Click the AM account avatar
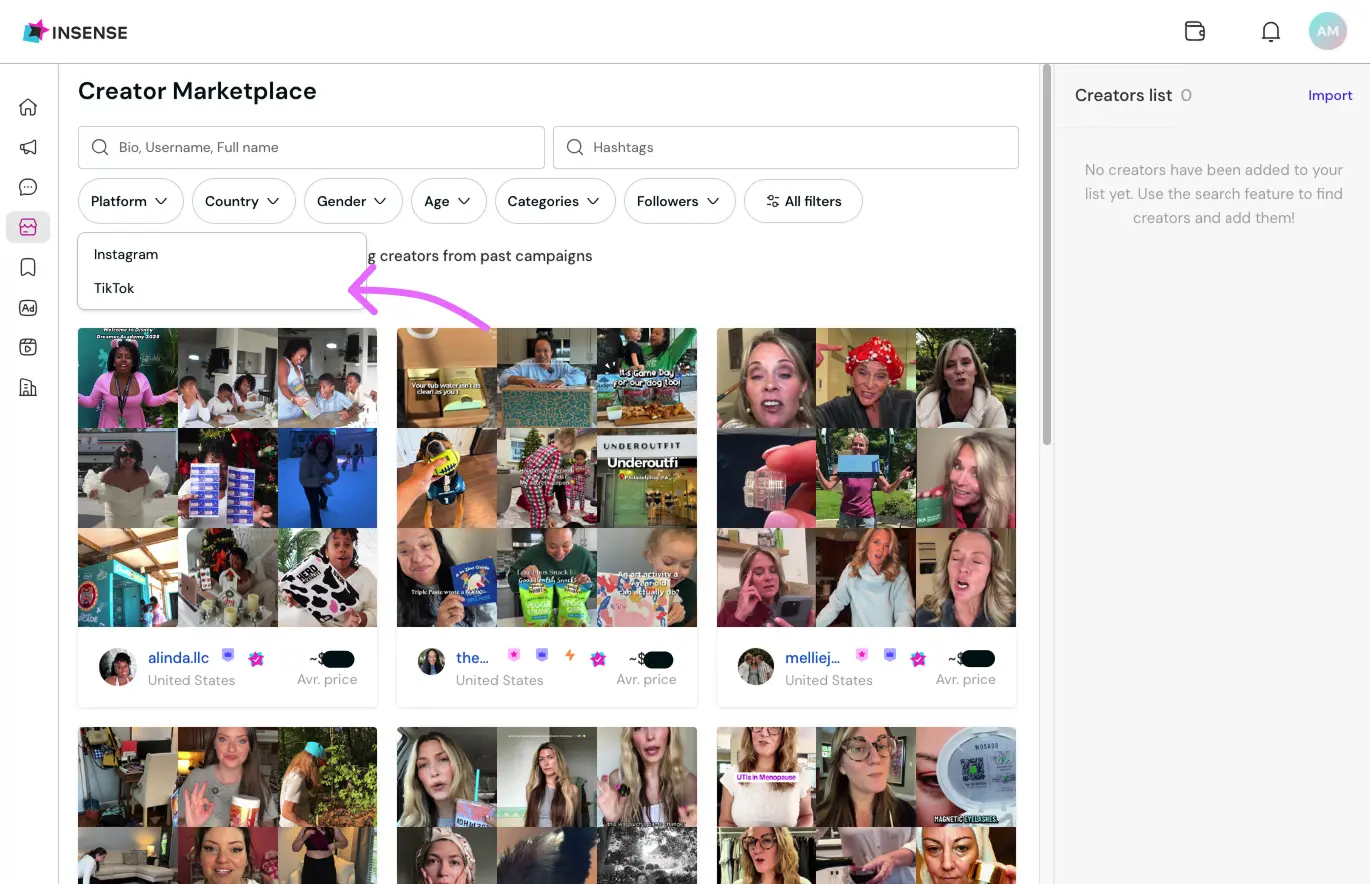 point(1327,31)
